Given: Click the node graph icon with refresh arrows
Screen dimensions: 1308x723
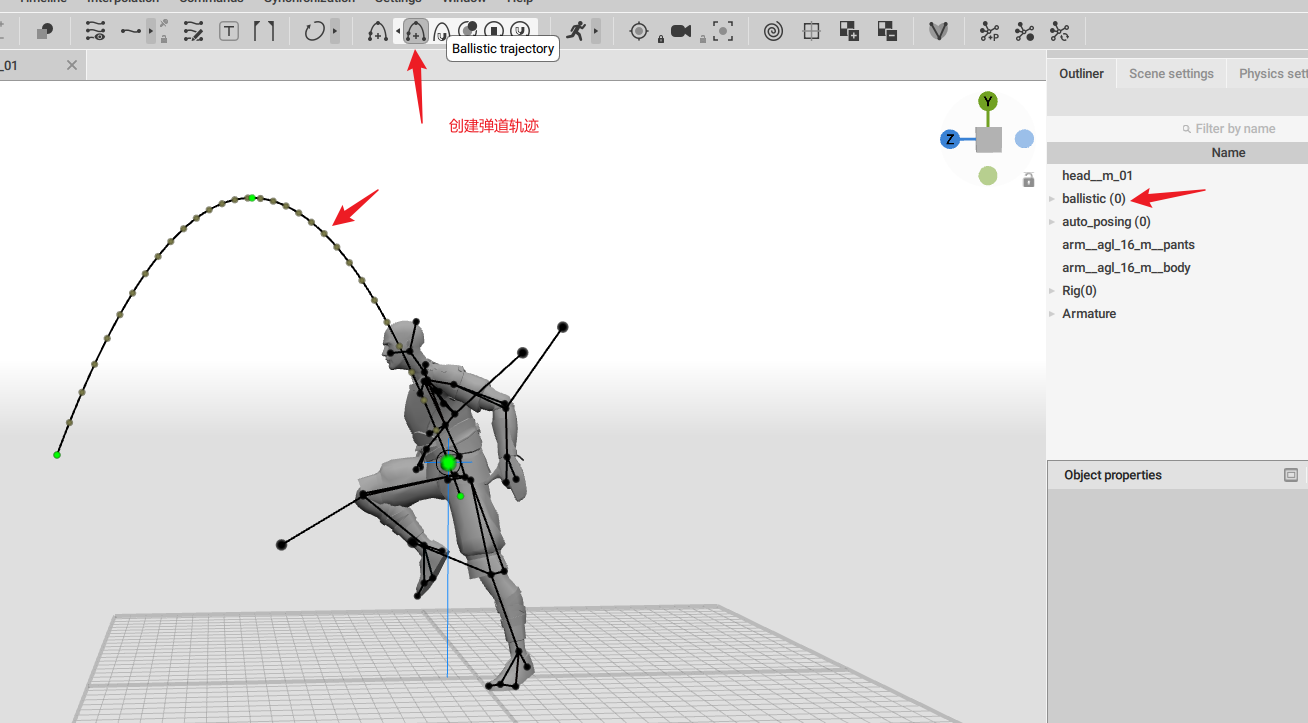Looking at the screenshot, I should click(x=1060, y=32).
